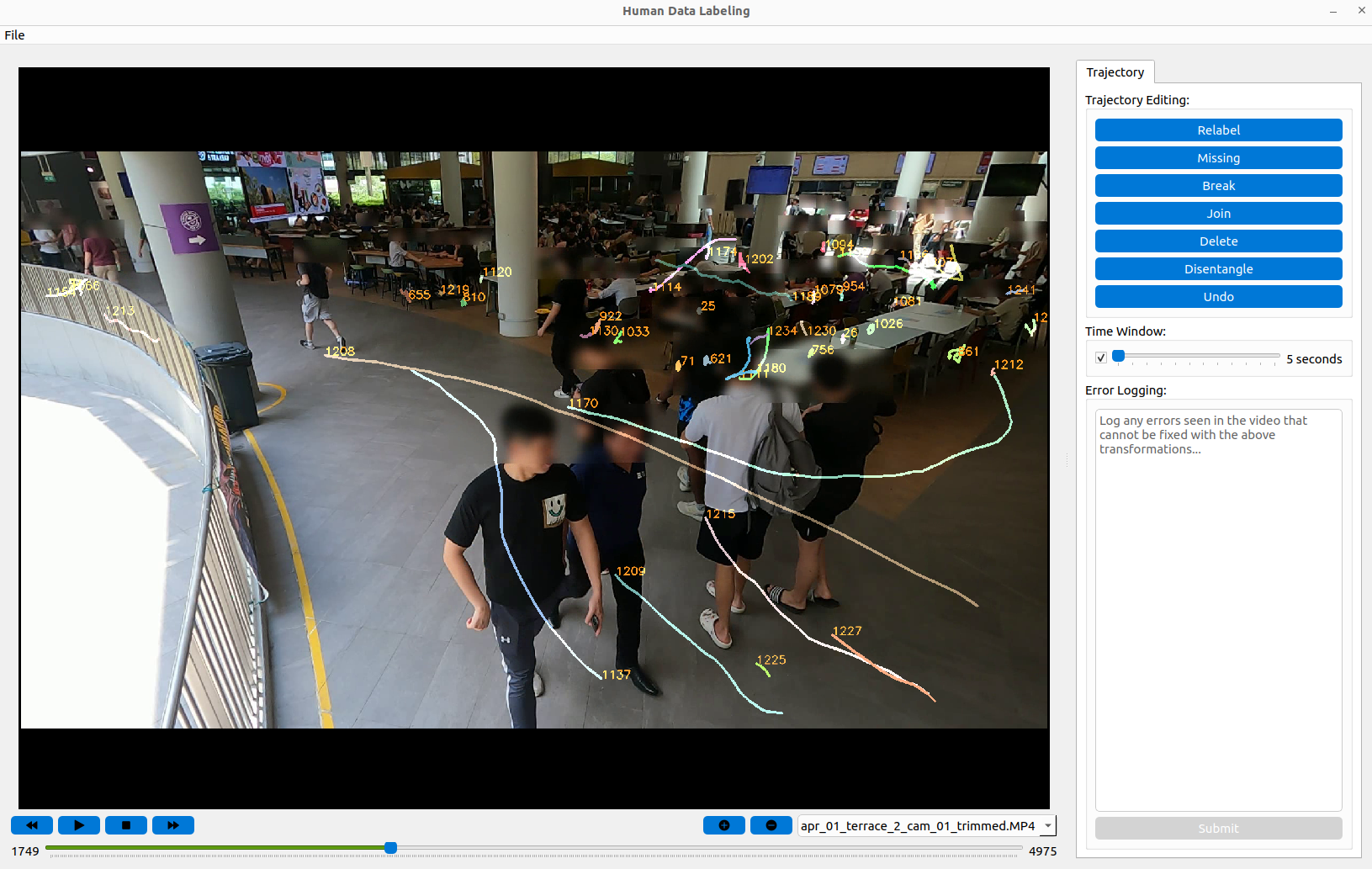Click the Undo button

pyautogui.click(x=1218, y=297)
